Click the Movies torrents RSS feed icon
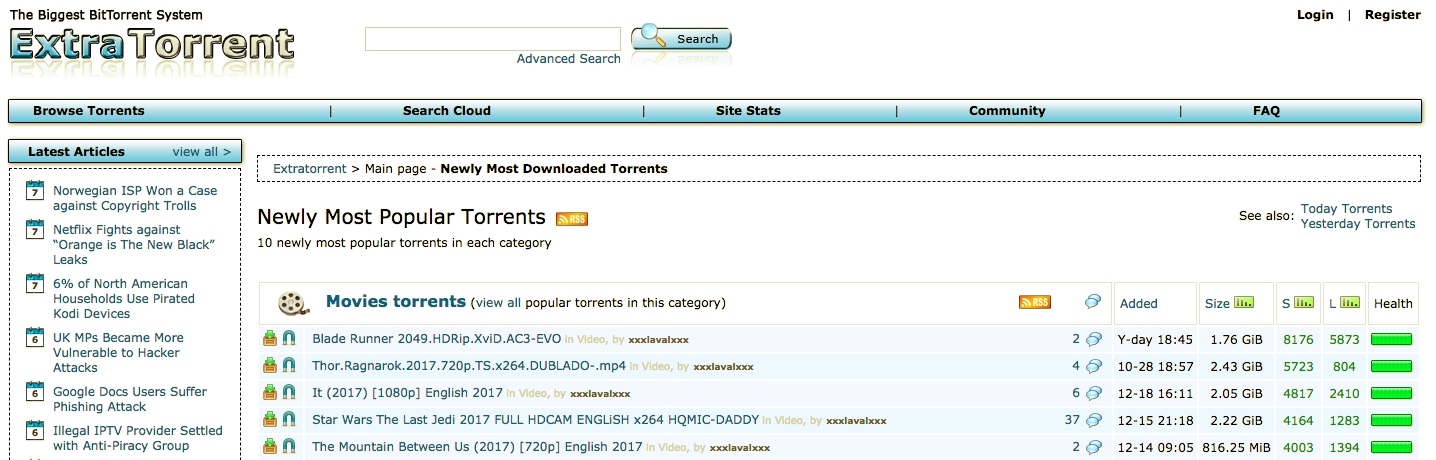The image size is (1436, 460). [x=1035, y=302]
